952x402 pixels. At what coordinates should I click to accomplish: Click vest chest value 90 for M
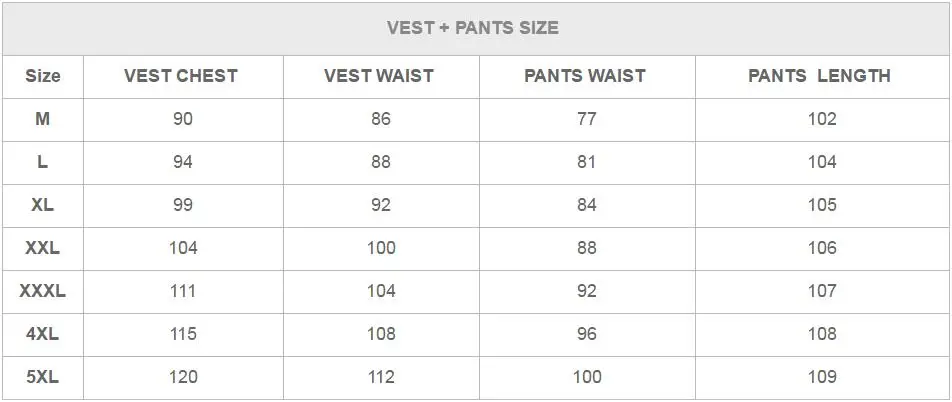[182, 119]
